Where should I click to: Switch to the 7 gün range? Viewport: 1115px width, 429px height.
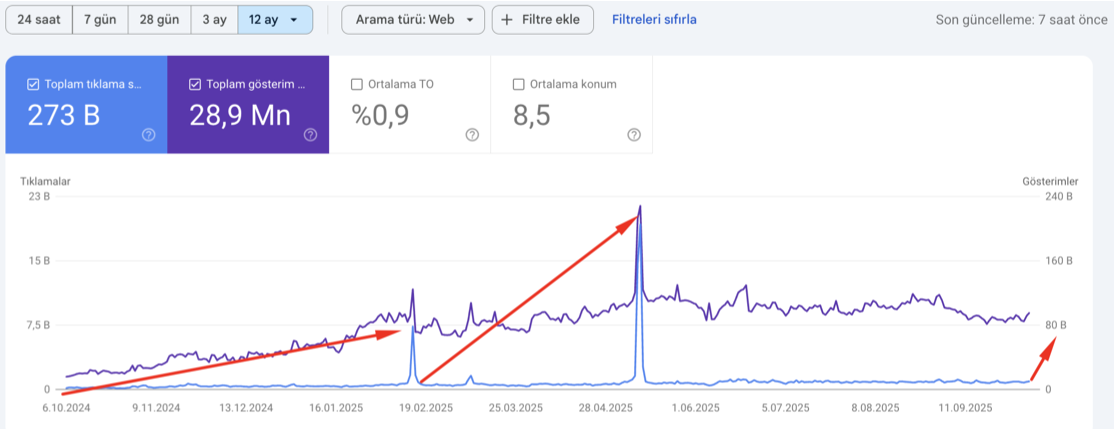point(101,20)
